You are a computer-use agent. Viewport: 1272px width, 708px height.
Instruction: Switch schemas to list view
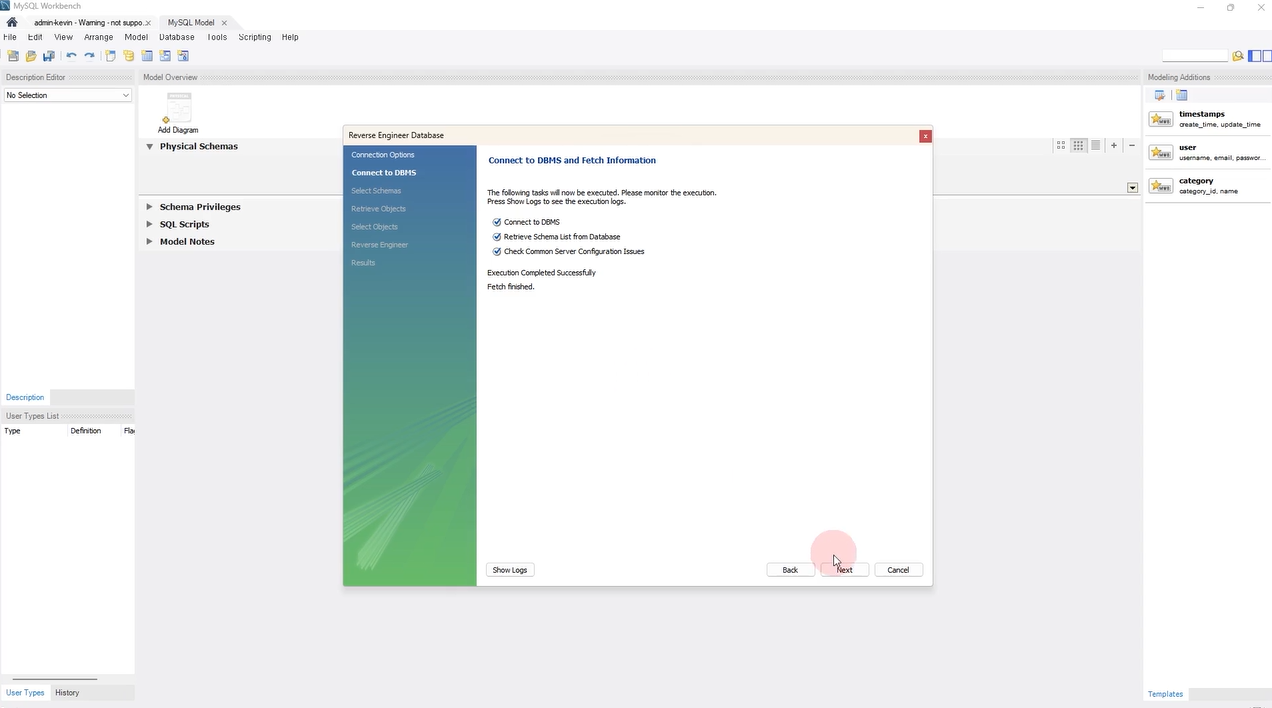[1095, 145]
